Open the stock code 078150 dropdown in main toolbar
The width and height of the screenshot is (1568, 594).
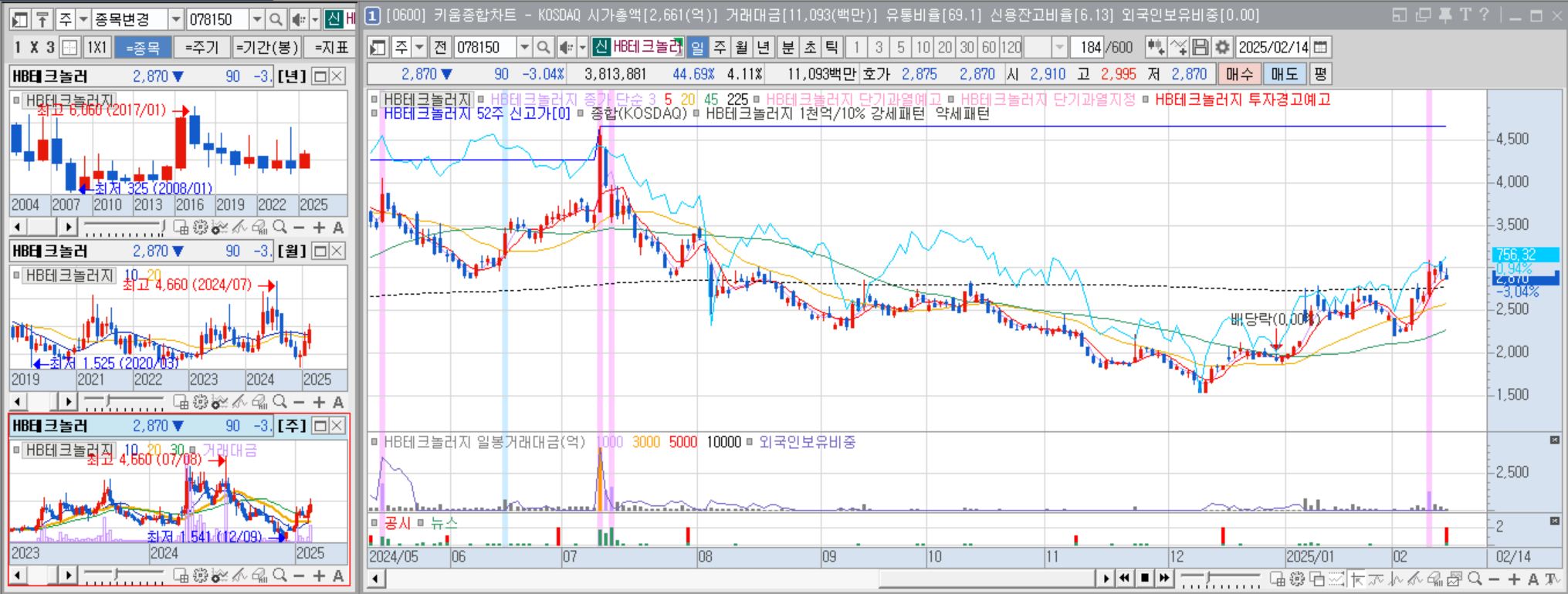524,48
